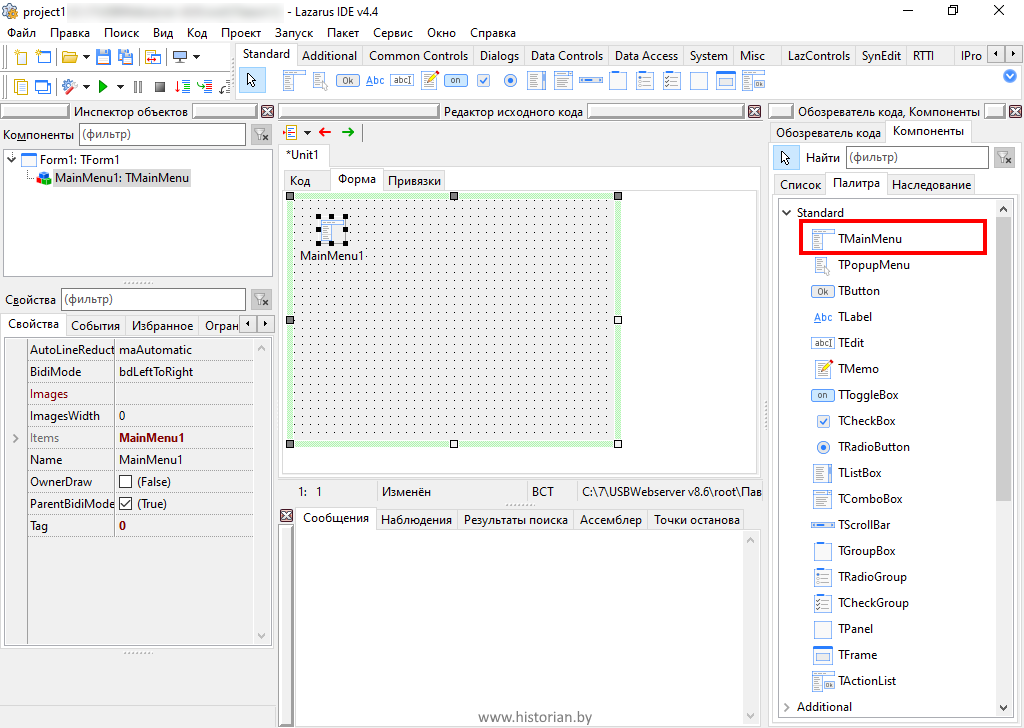Open the desktop layout dropdown arrow

point(196,57)
